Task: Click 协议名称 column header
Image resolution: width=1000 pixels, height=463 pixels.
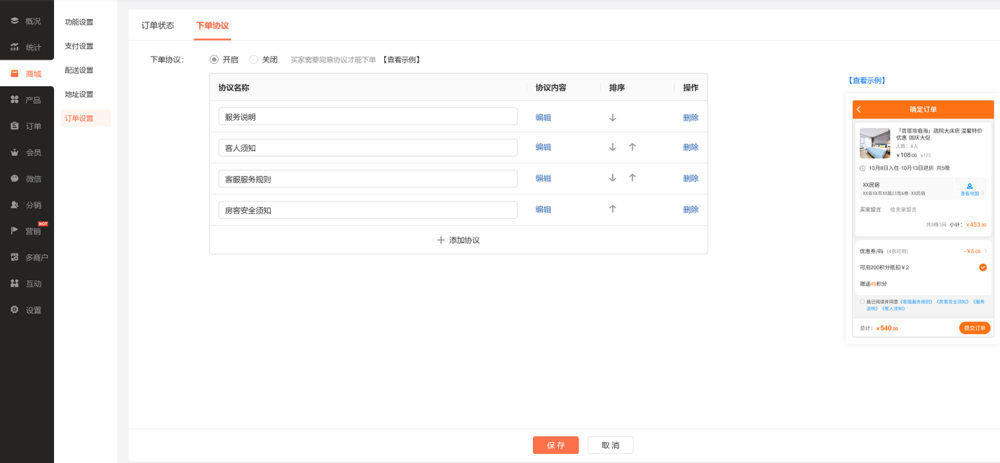Action: coord(233,87)
